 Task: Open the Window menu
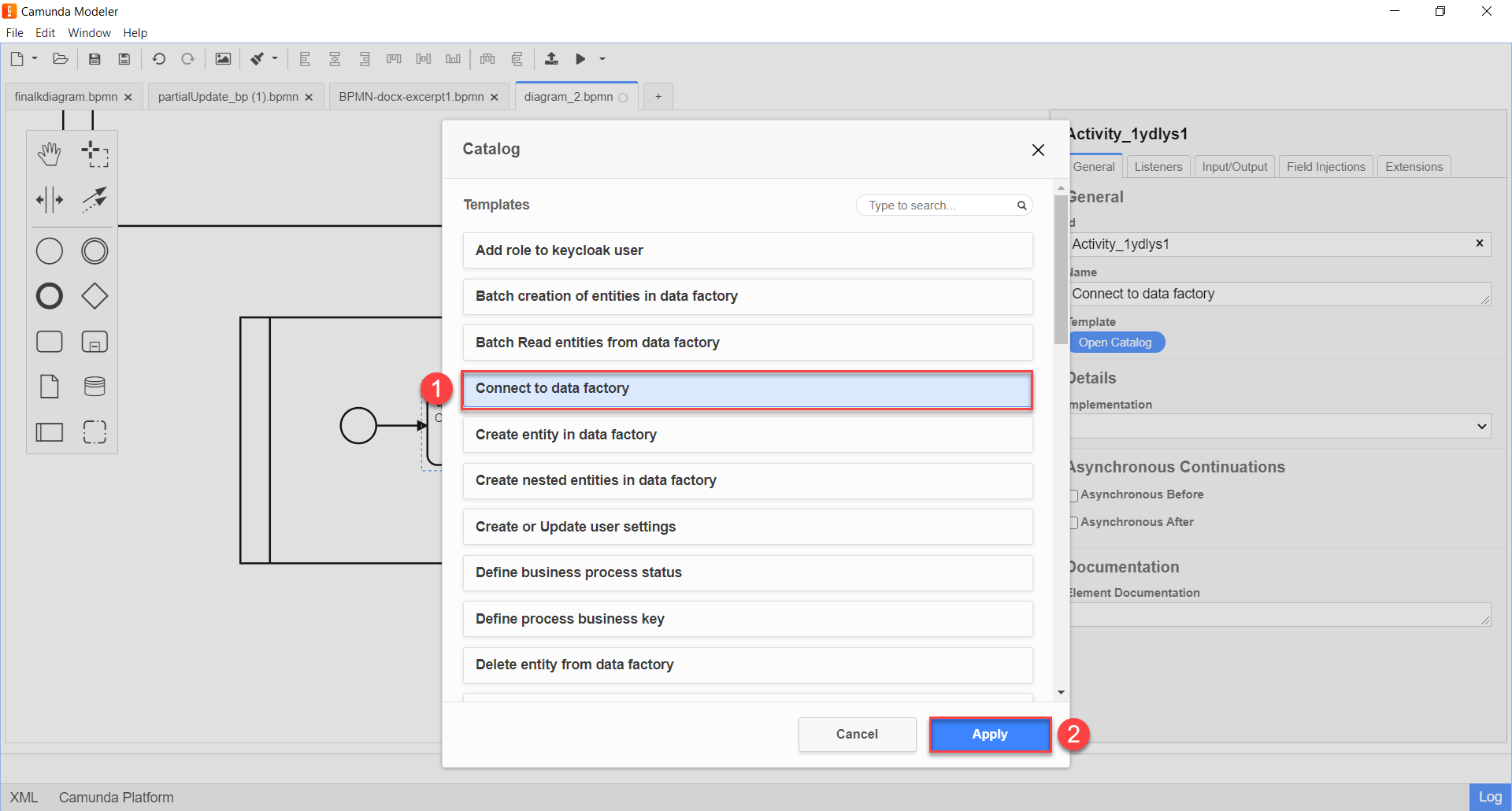pyautogui.click(x=89, y=33)
